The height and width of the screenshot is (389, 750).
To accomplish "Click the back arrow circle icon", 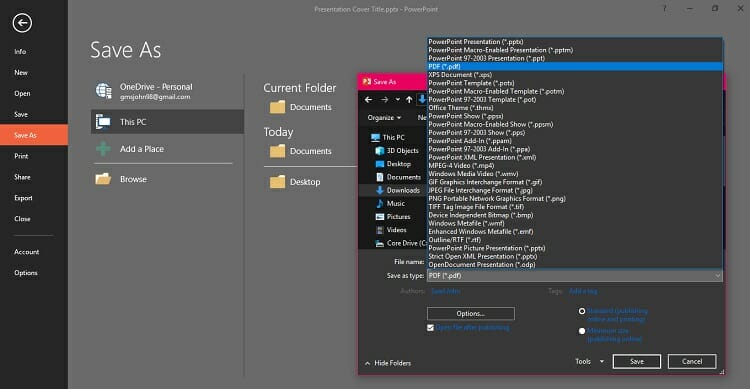I will [22, 23].
